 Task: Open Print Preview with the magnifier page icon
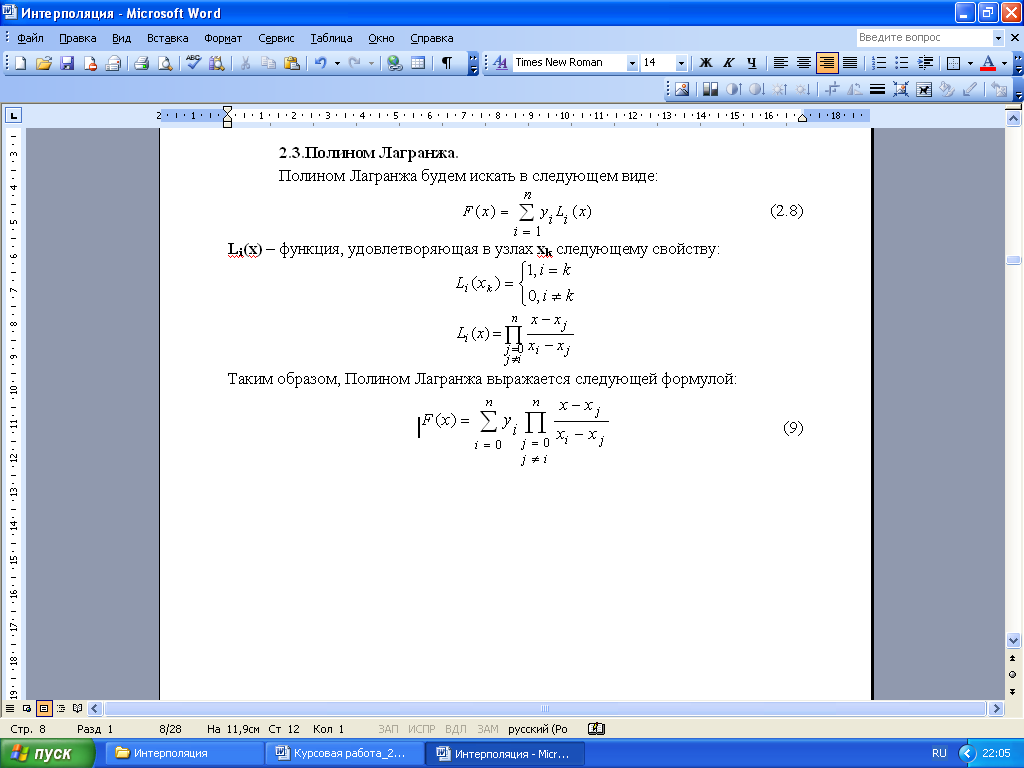click(165, 63)
